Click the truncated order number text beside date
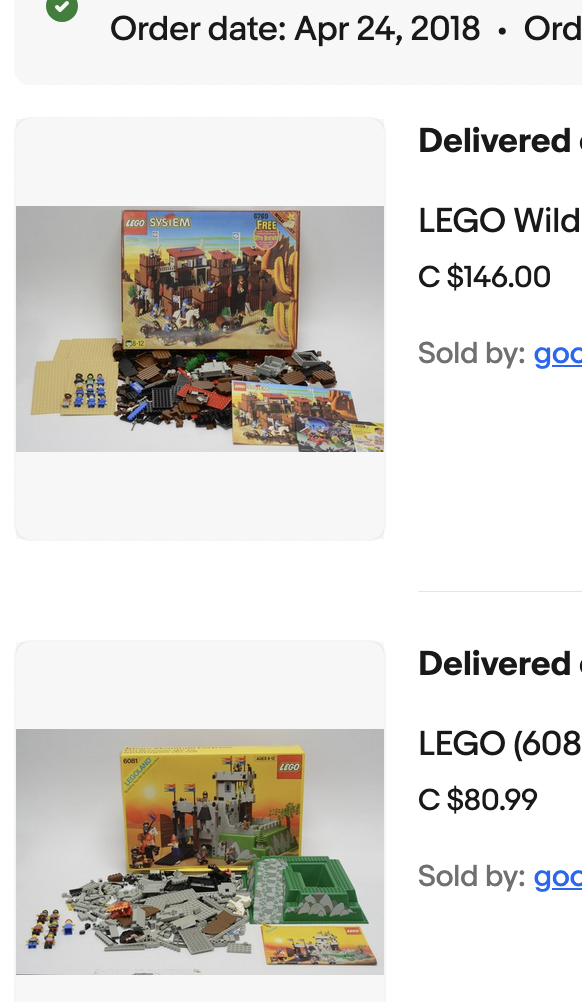 [x=553, y=29]
